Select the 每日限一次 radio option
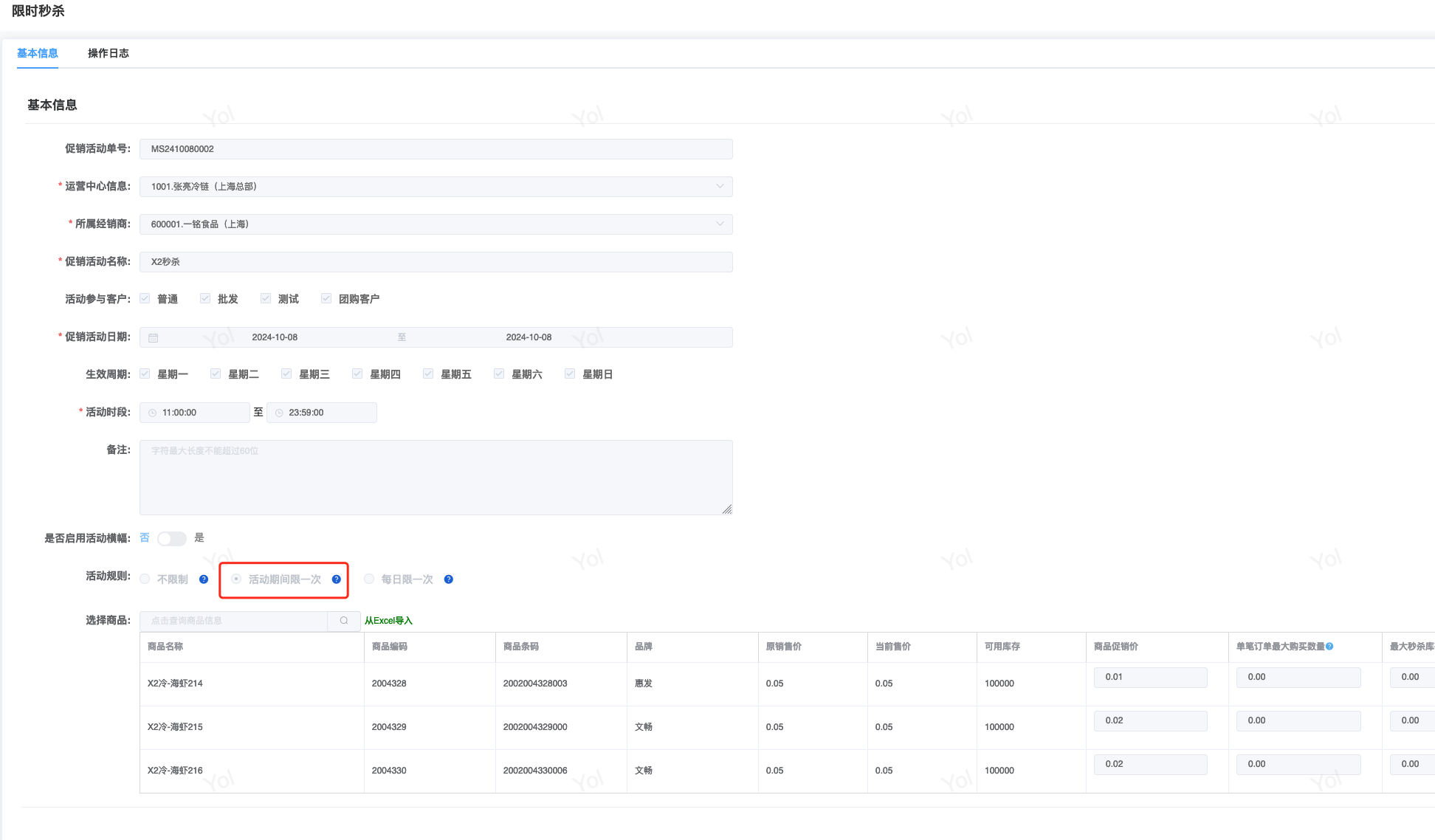The height and width of the screenshot is (840, 1435). pos(369,579)
